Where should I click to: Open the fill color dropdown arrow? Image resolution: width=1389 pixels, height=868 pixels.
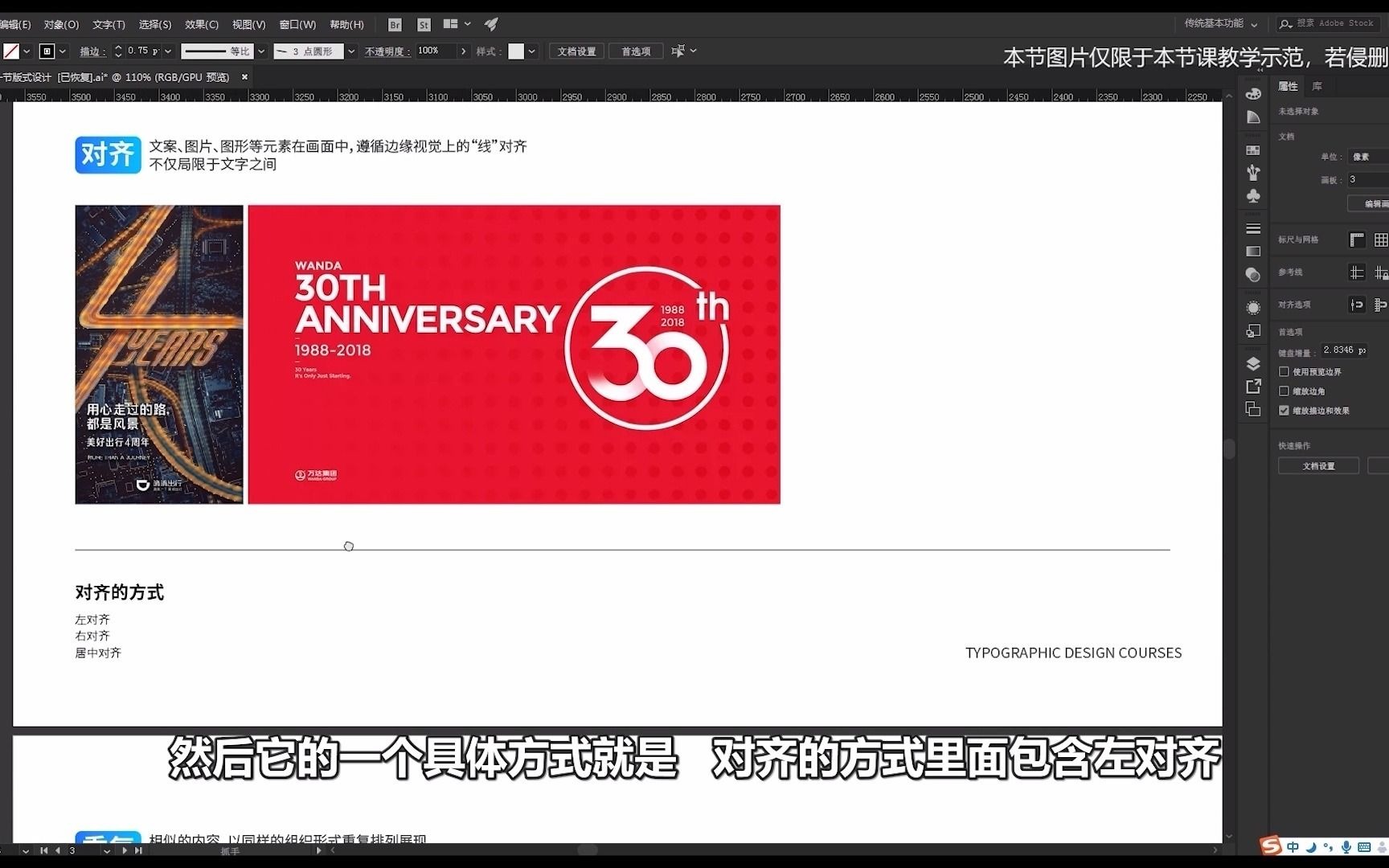click(x=27, y=51)
